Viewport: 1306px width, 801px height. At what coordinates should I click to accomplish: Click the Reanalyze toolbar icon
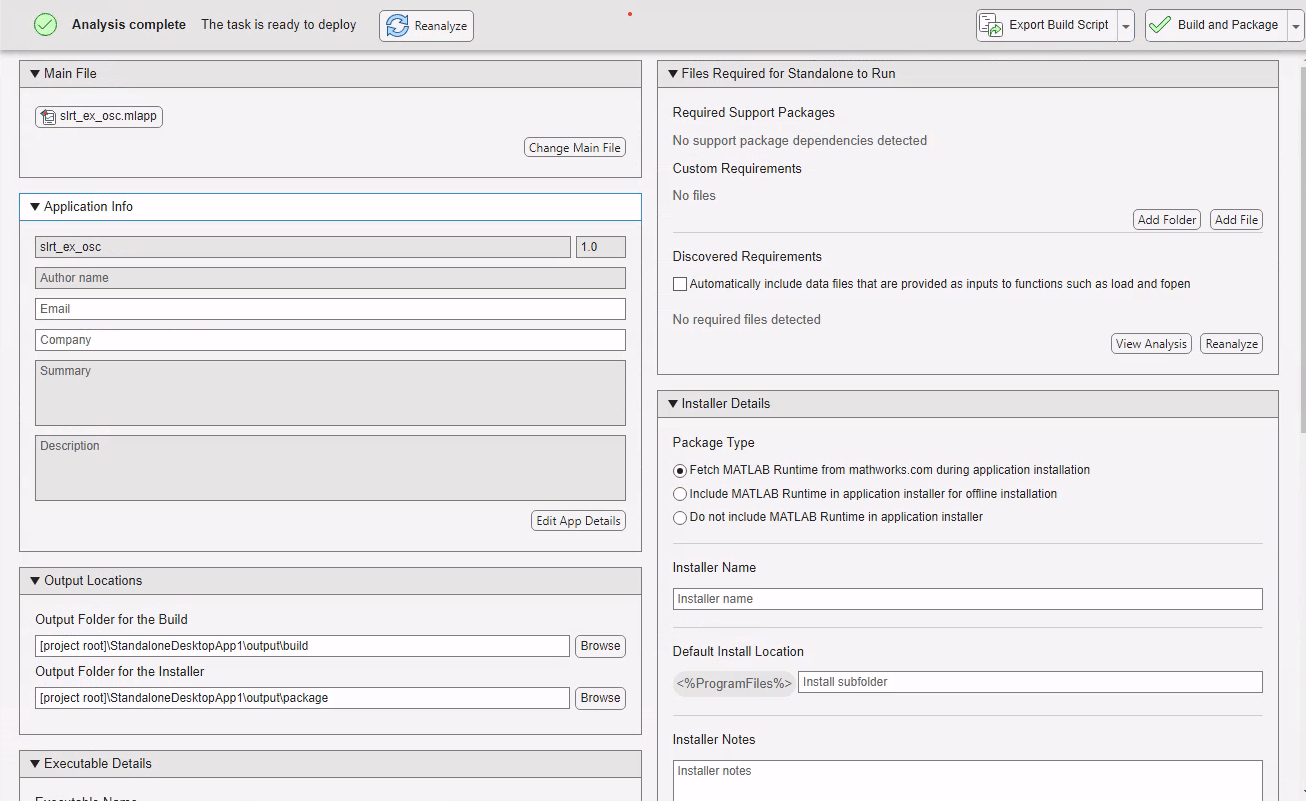point(398,25)
